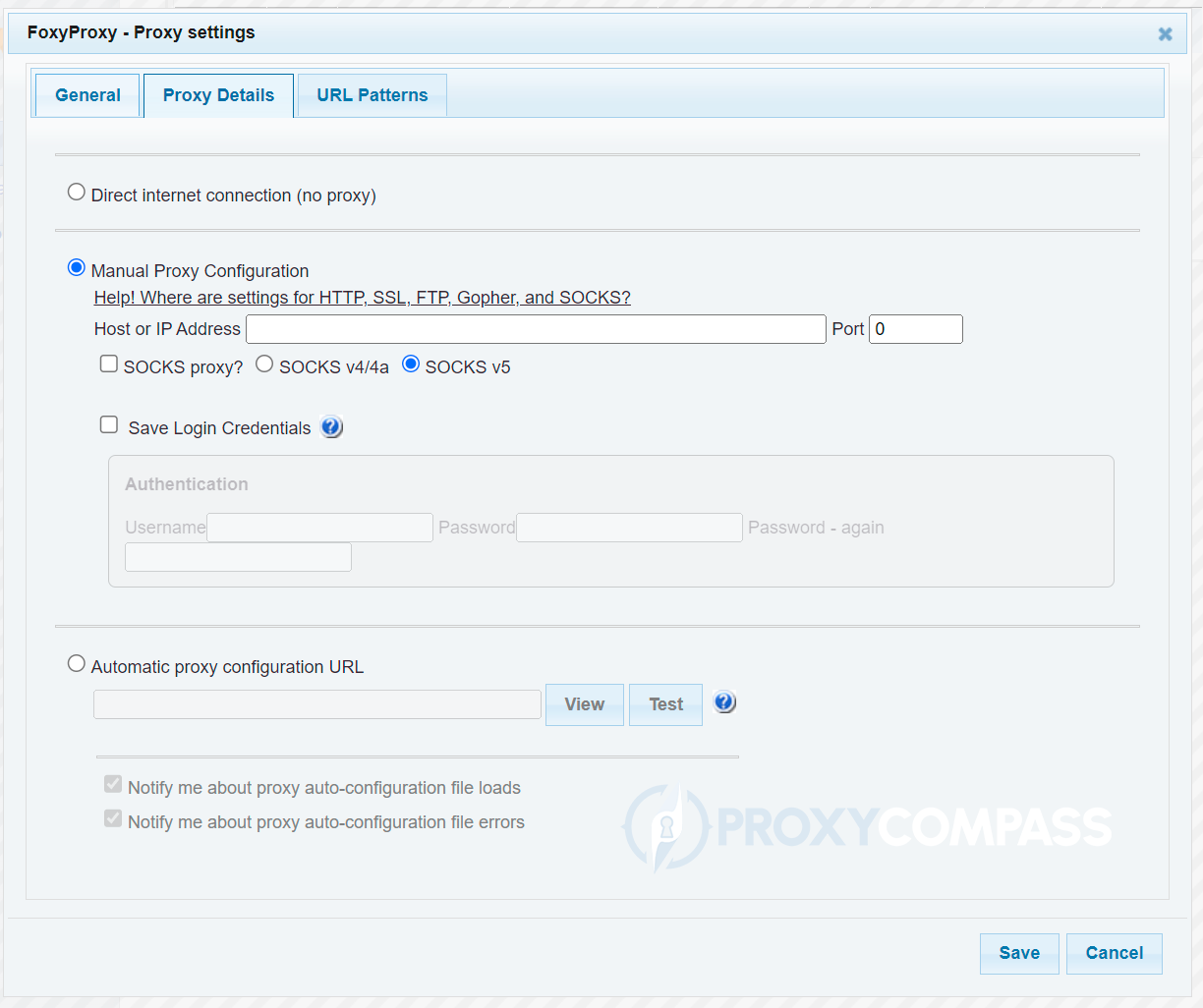The image size is (1203, 1008).
Task: Click the View button for PAC file
Action: [585, 704]
